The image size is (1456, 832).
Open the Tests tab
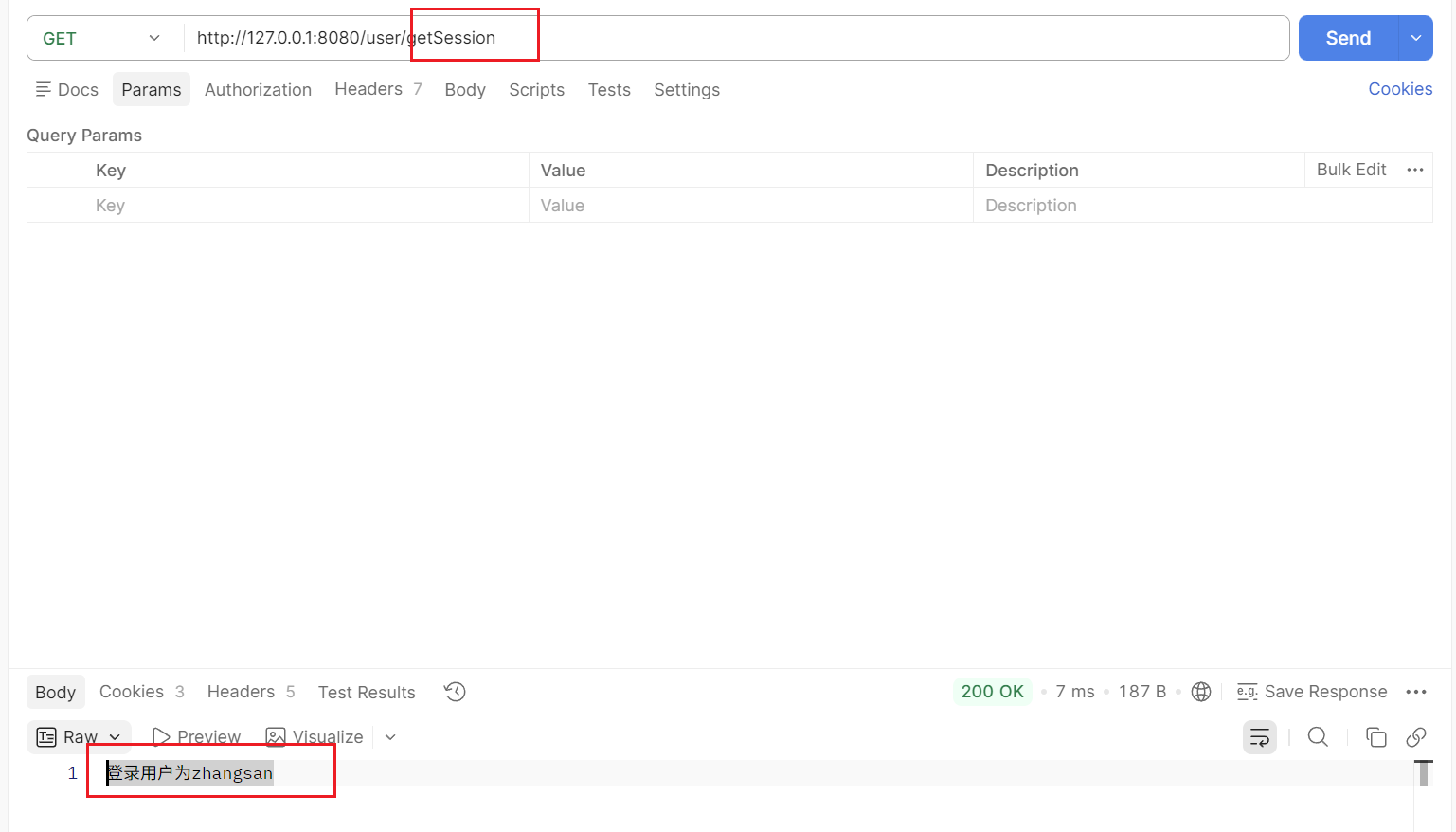click(x=609, y=89)
